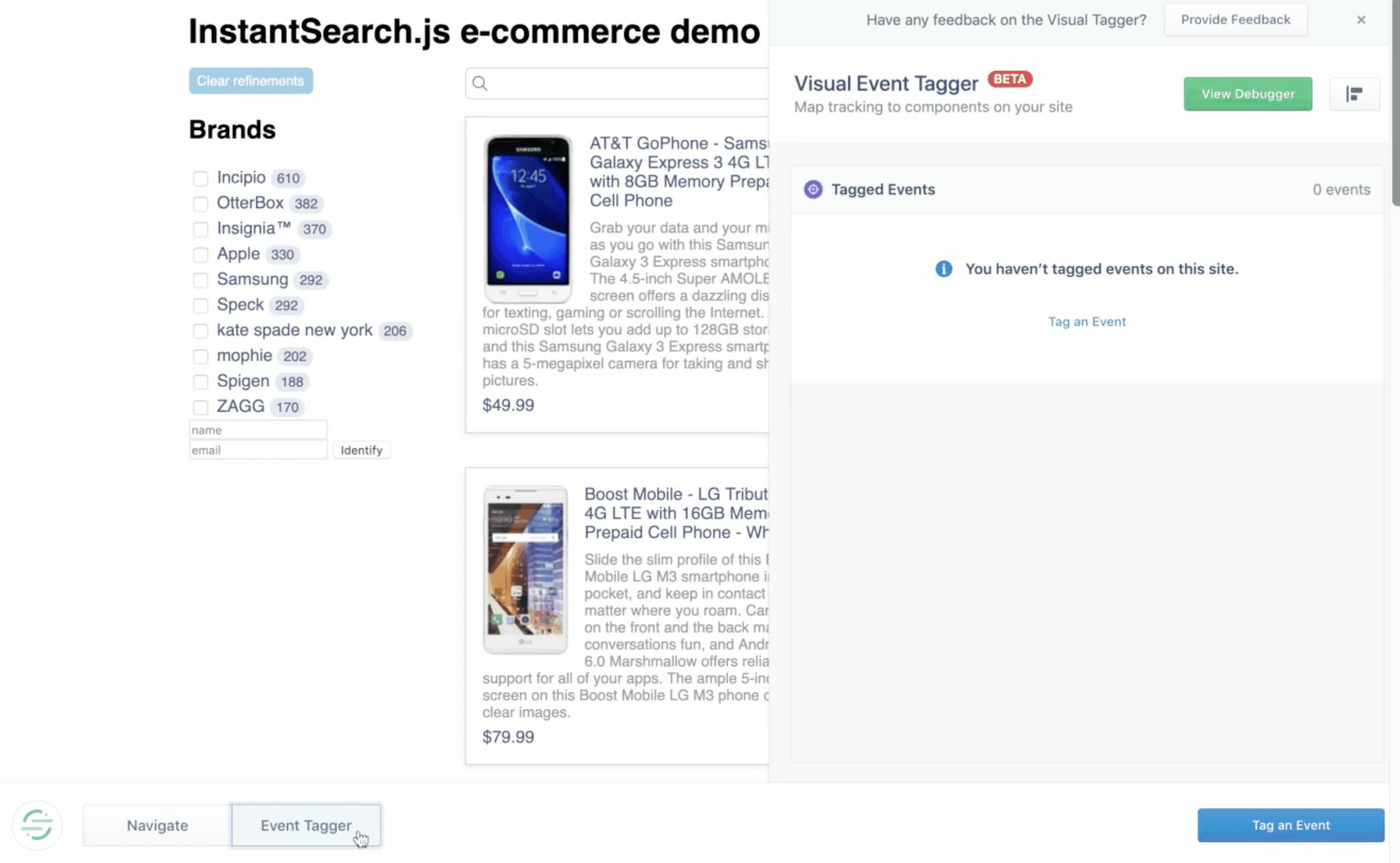Click the Boost Mobile LG Tribute title

pos(677,513)
